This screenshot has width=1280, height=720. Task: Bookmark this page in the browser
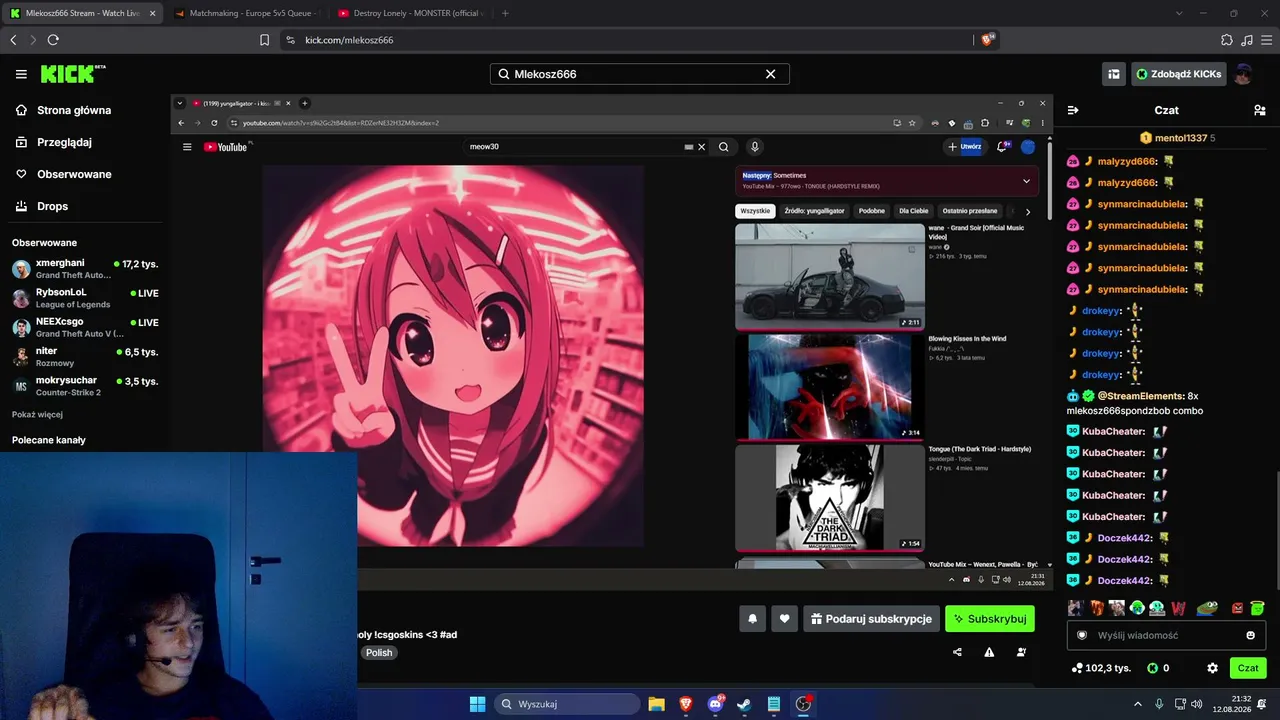264,40
